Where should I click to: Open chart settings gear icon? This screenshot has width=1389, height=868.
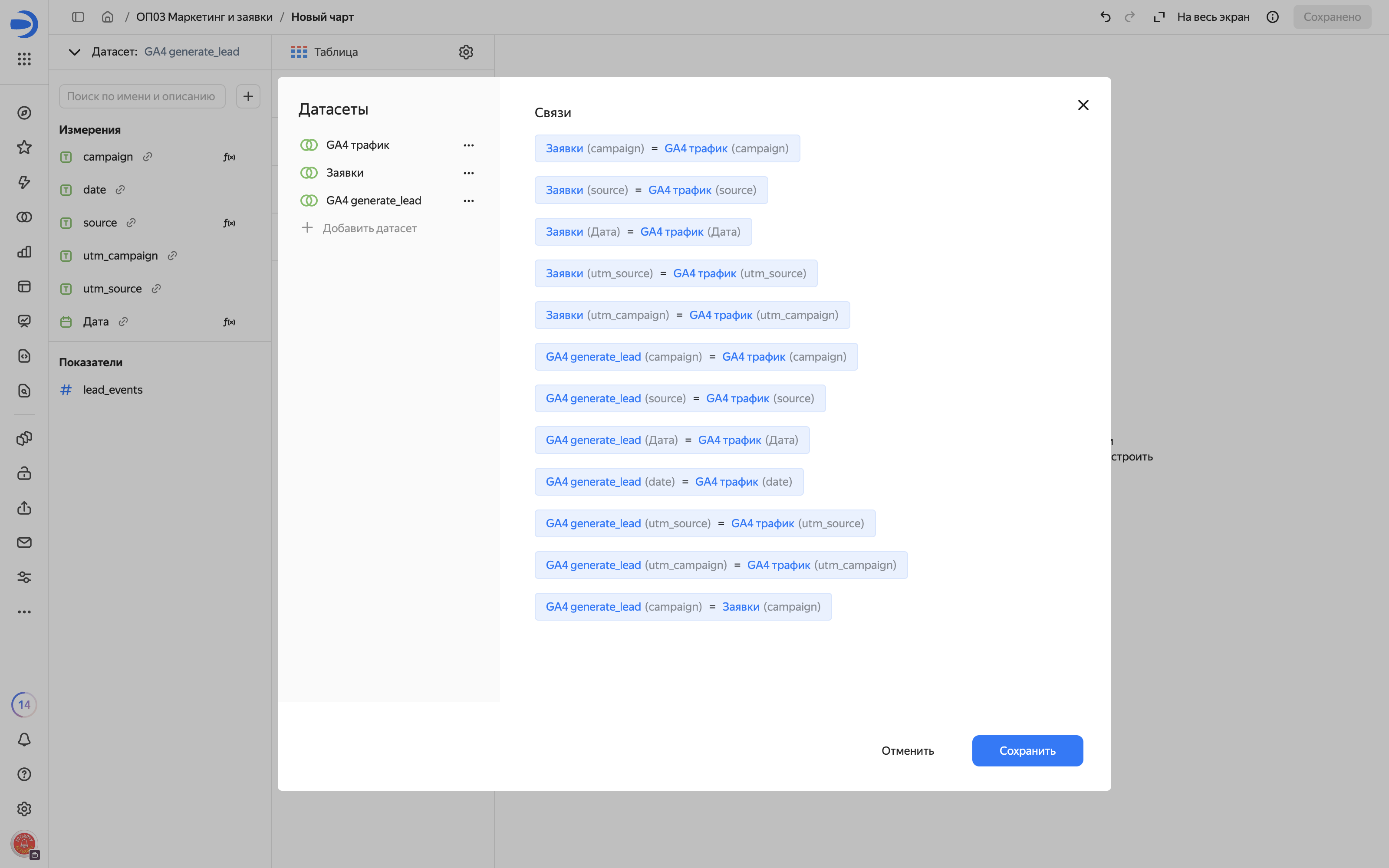(x=466, y=52)
